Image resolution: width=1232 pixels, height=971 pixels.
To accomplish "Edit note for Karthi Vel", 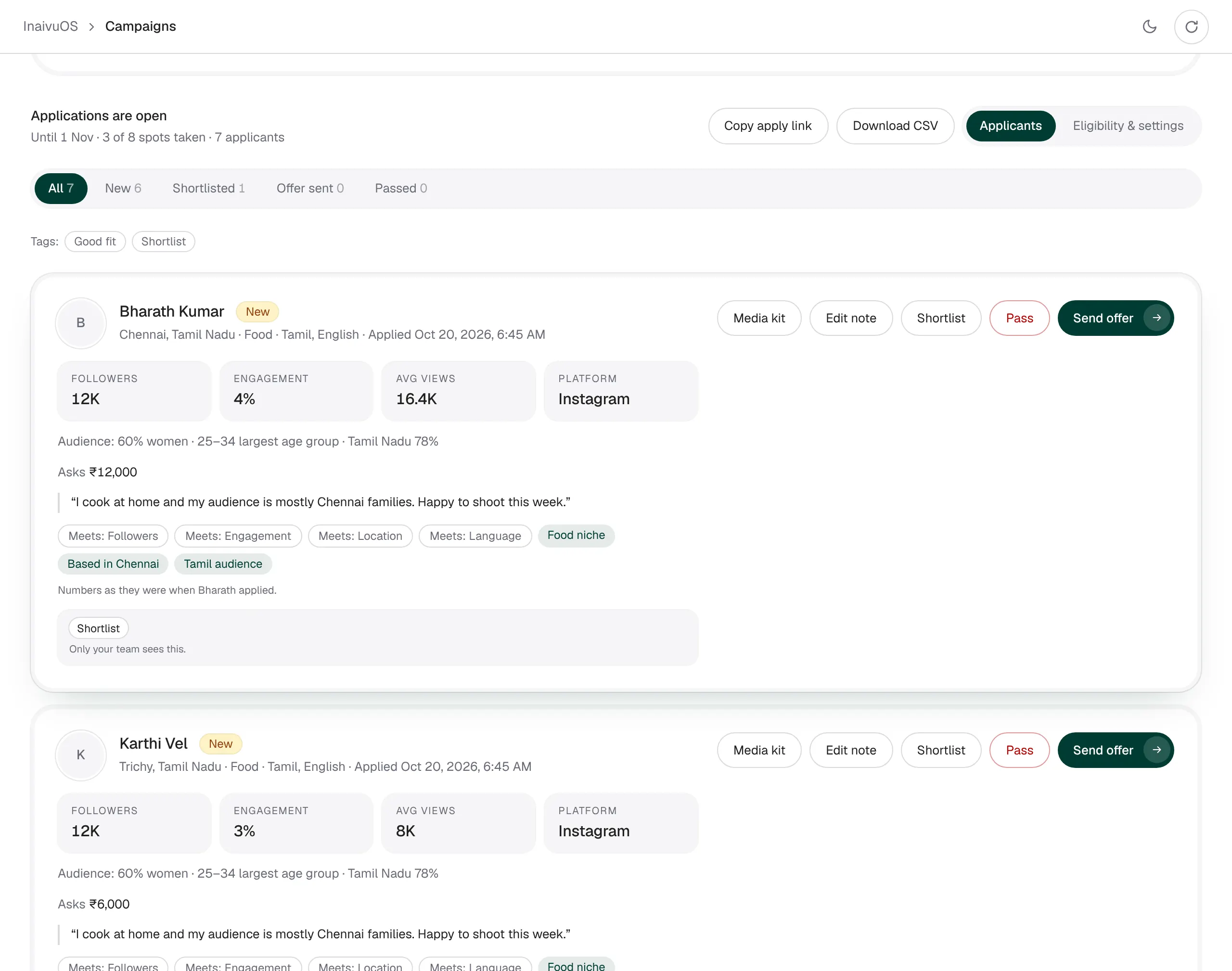I will click(850, 750).
